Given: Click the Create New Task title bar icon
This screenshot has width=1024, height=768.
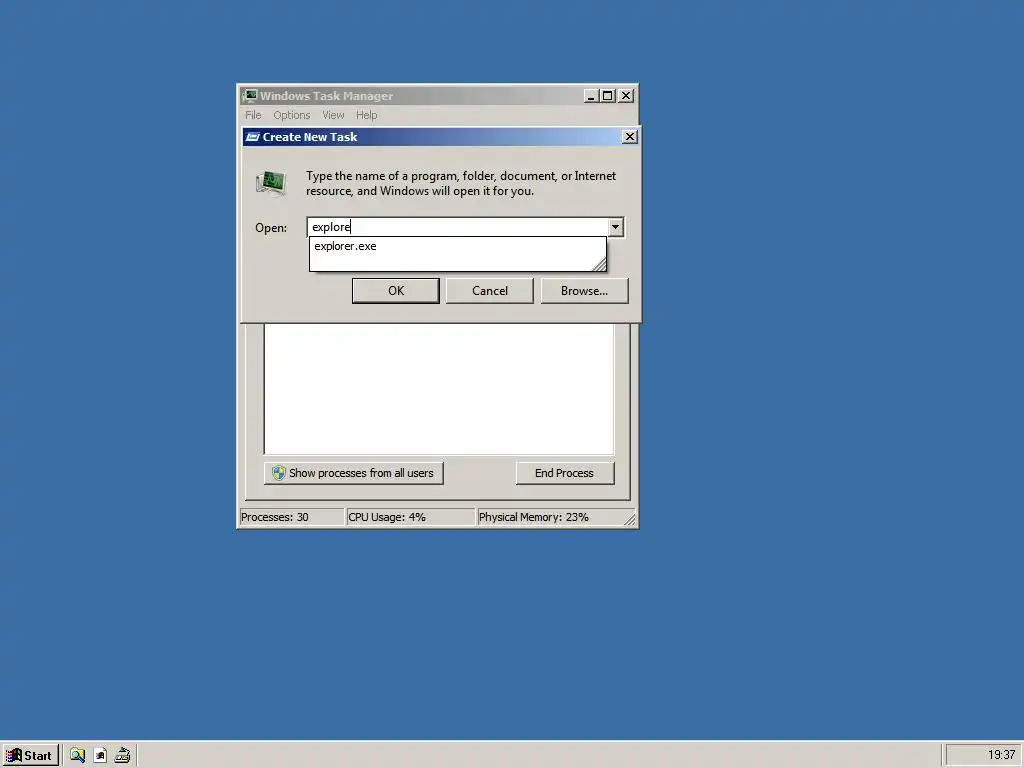Looking at the screenshot, I should click(252, 136).
